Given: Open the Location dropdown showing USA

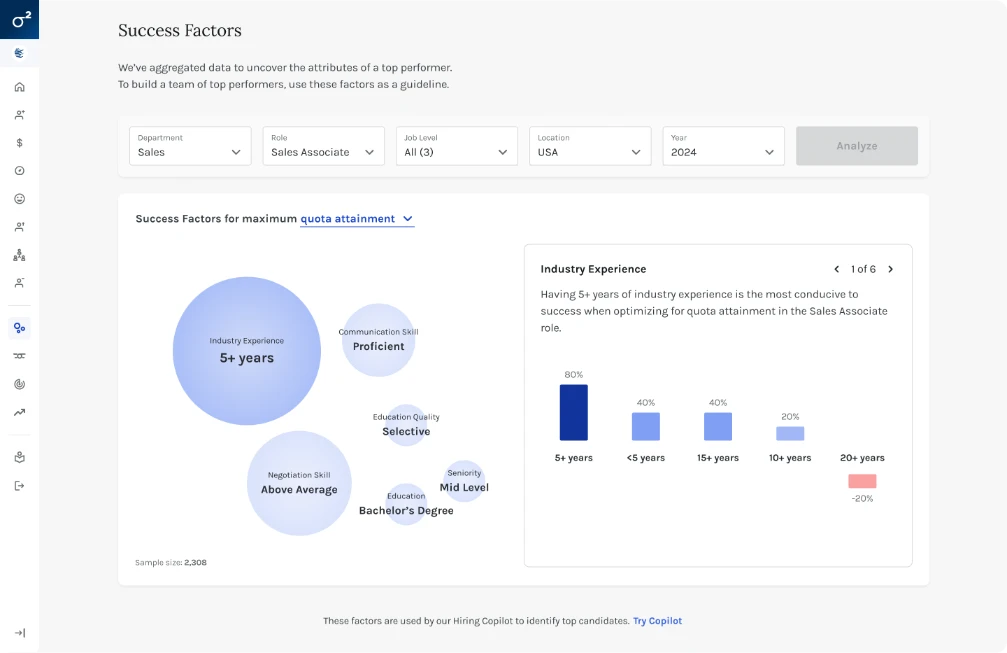Looking at the screenshot, I should click(x=590, y=146).
